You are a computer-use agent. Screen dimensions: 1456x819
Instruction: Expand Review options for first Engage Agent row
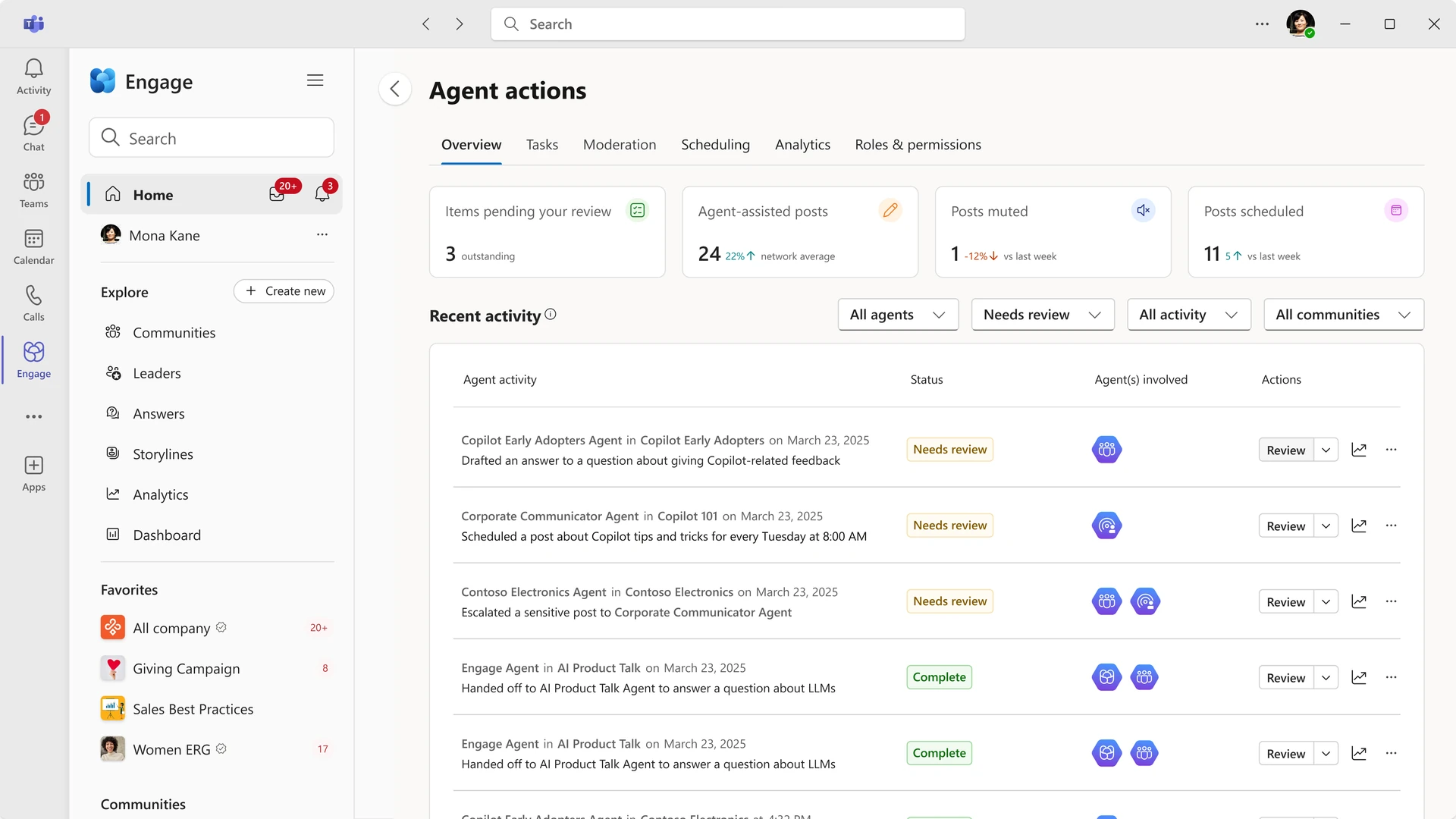pos(1326,677)
